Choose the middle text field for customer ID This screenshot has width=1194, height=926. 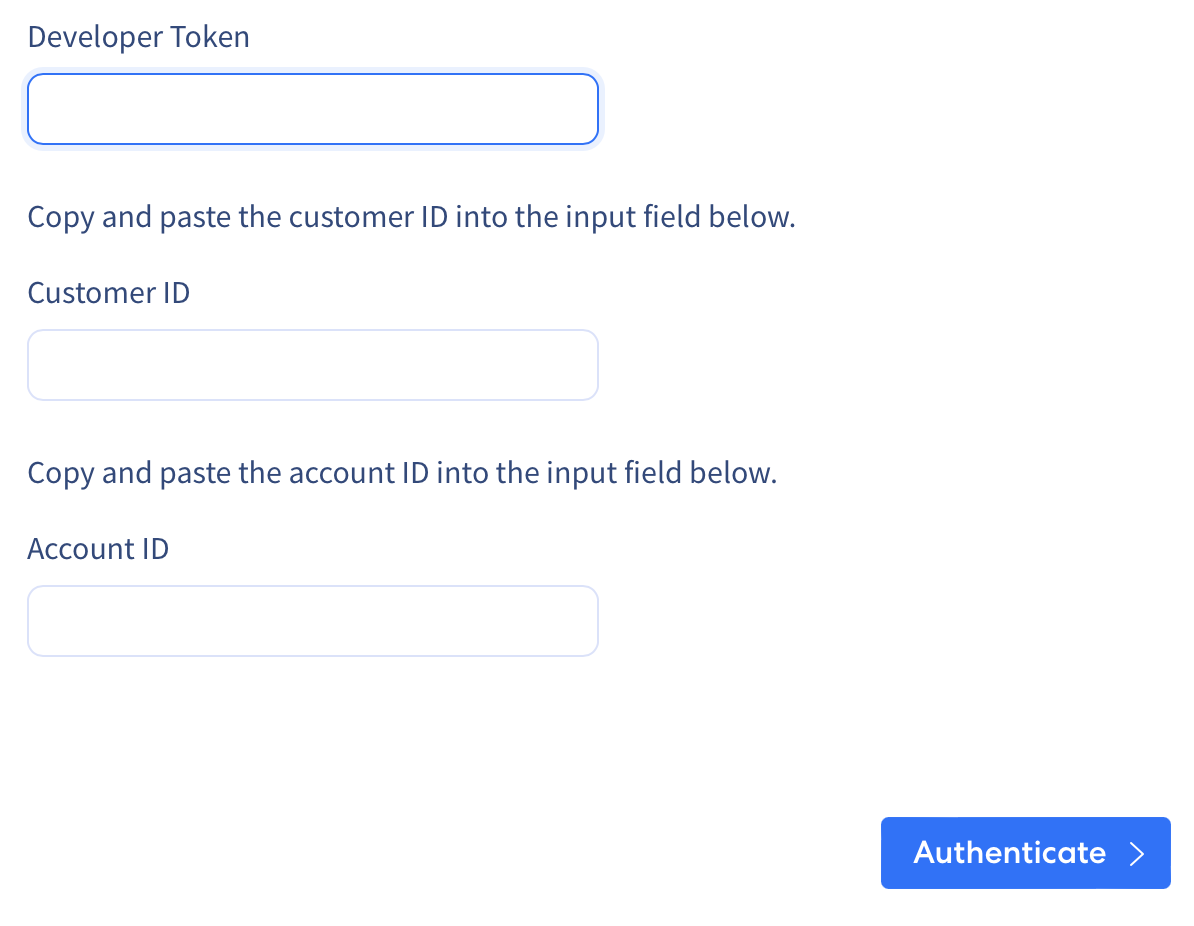313,365
